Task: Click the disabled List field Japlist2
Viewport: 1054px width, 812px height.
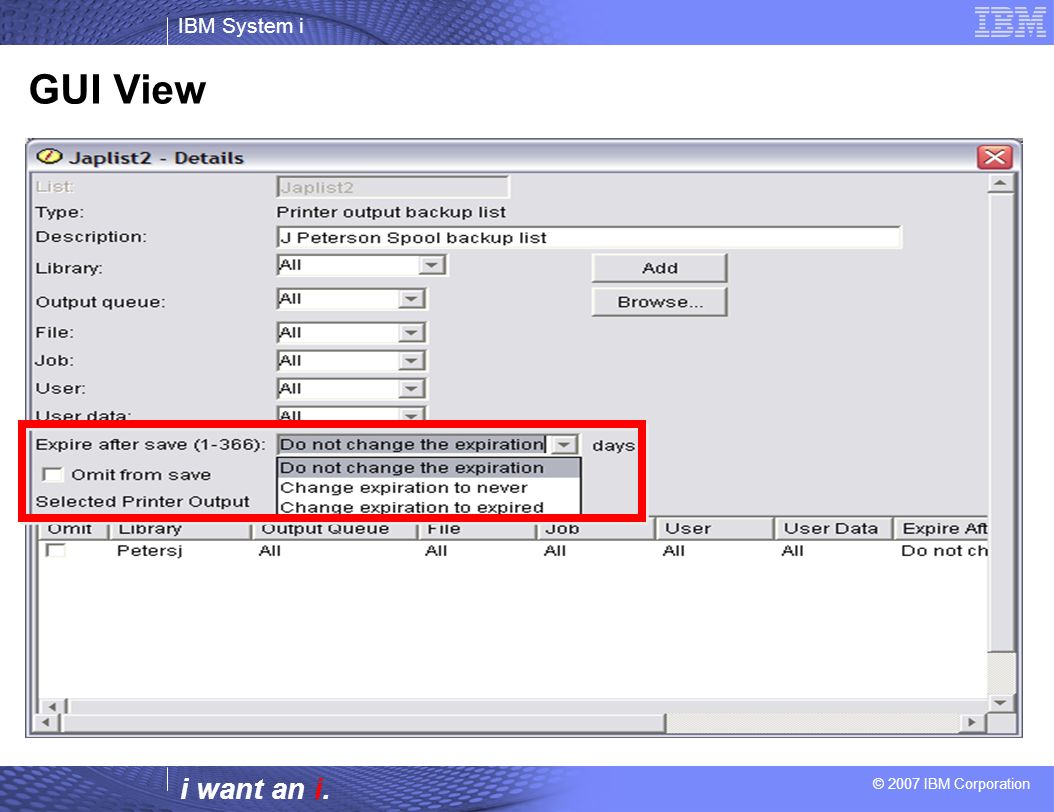Action: tap(393, 187)
